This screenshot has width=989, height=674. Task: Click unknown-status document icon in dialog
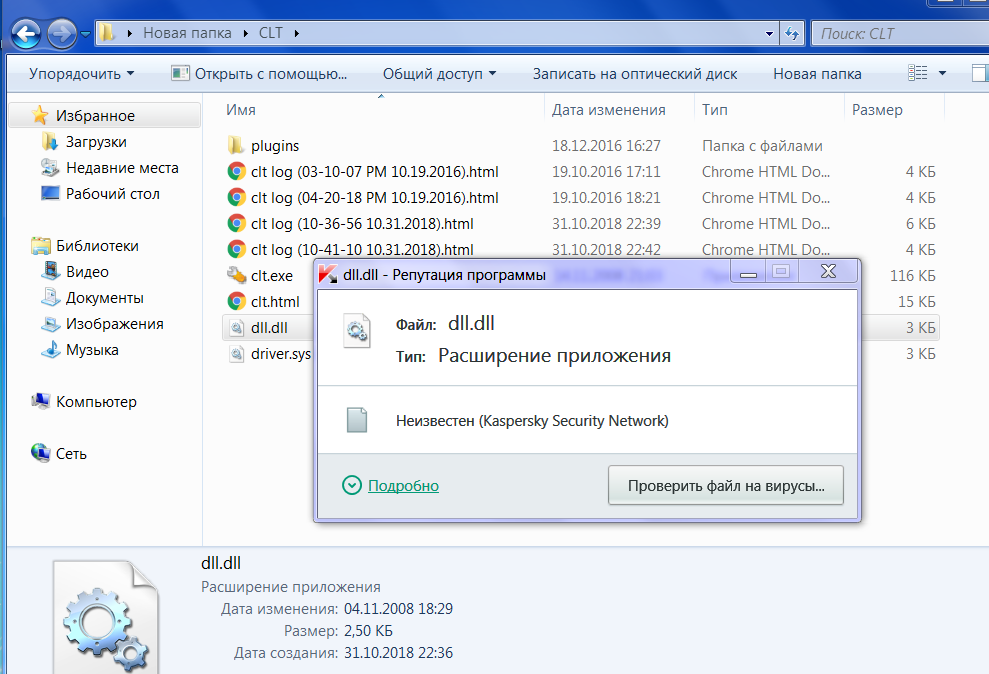[357, 420]
